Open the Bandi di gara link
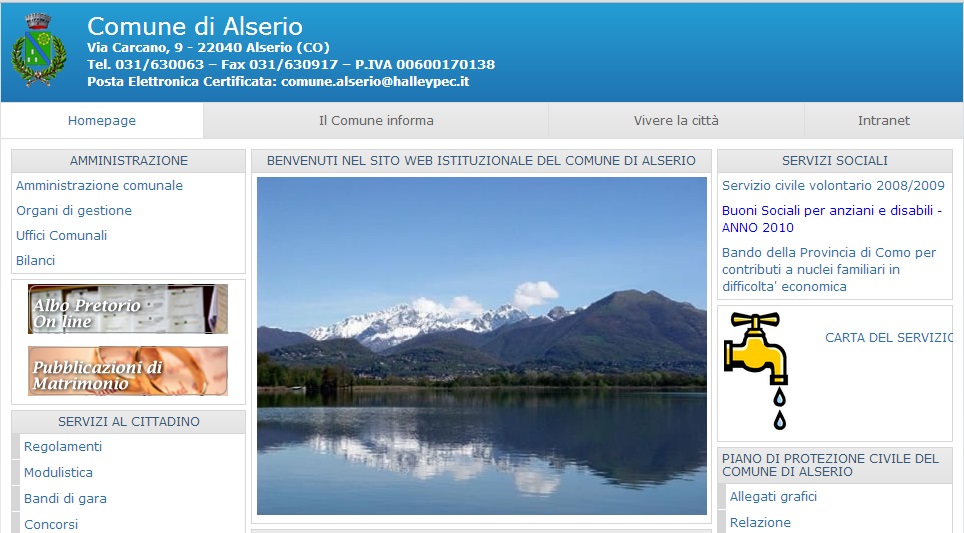The height and width of the screenshot is (533, 964). [65, 499]
